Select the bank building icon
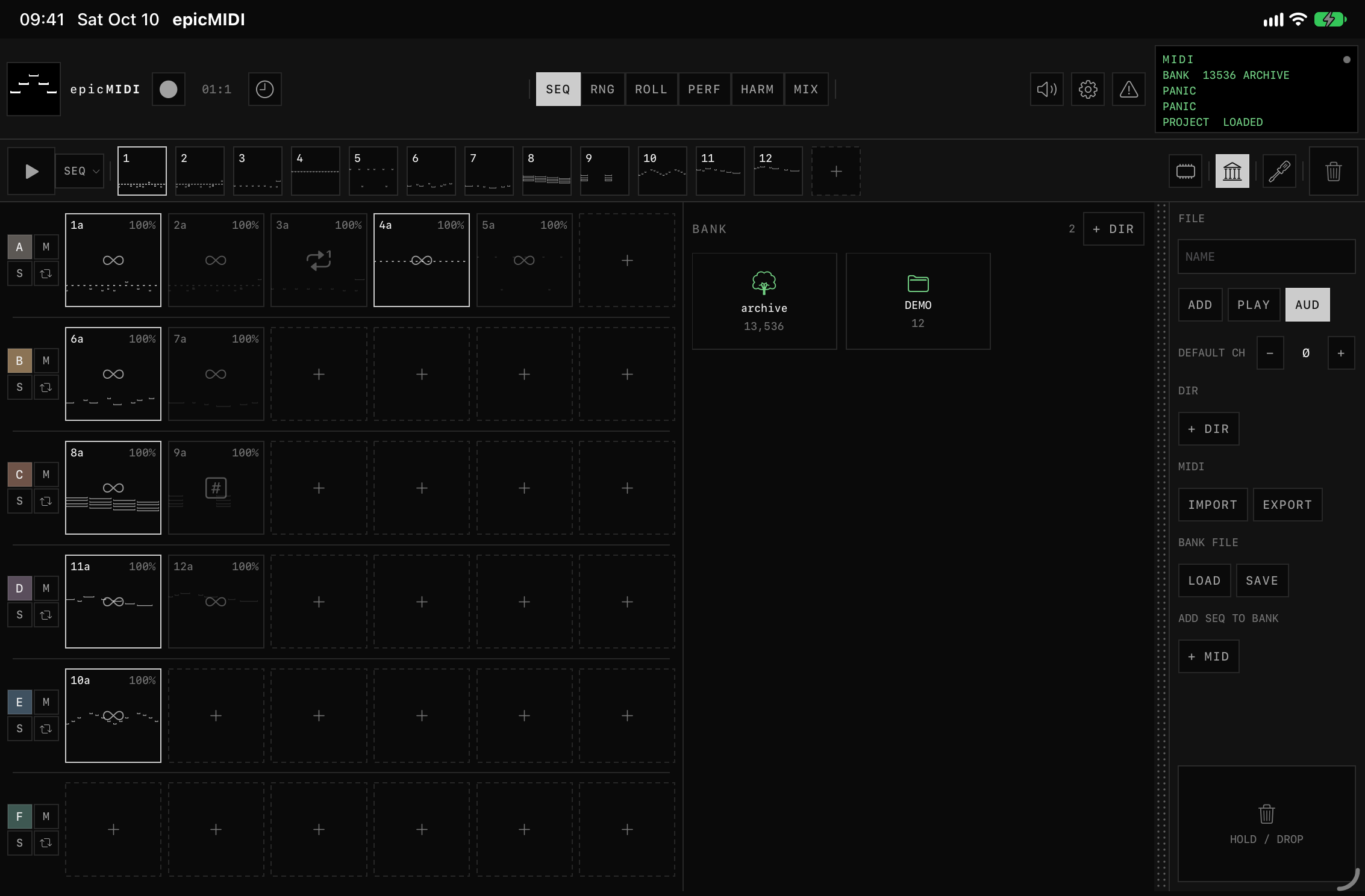1365x896 pixels. (x=1232, y=171)
